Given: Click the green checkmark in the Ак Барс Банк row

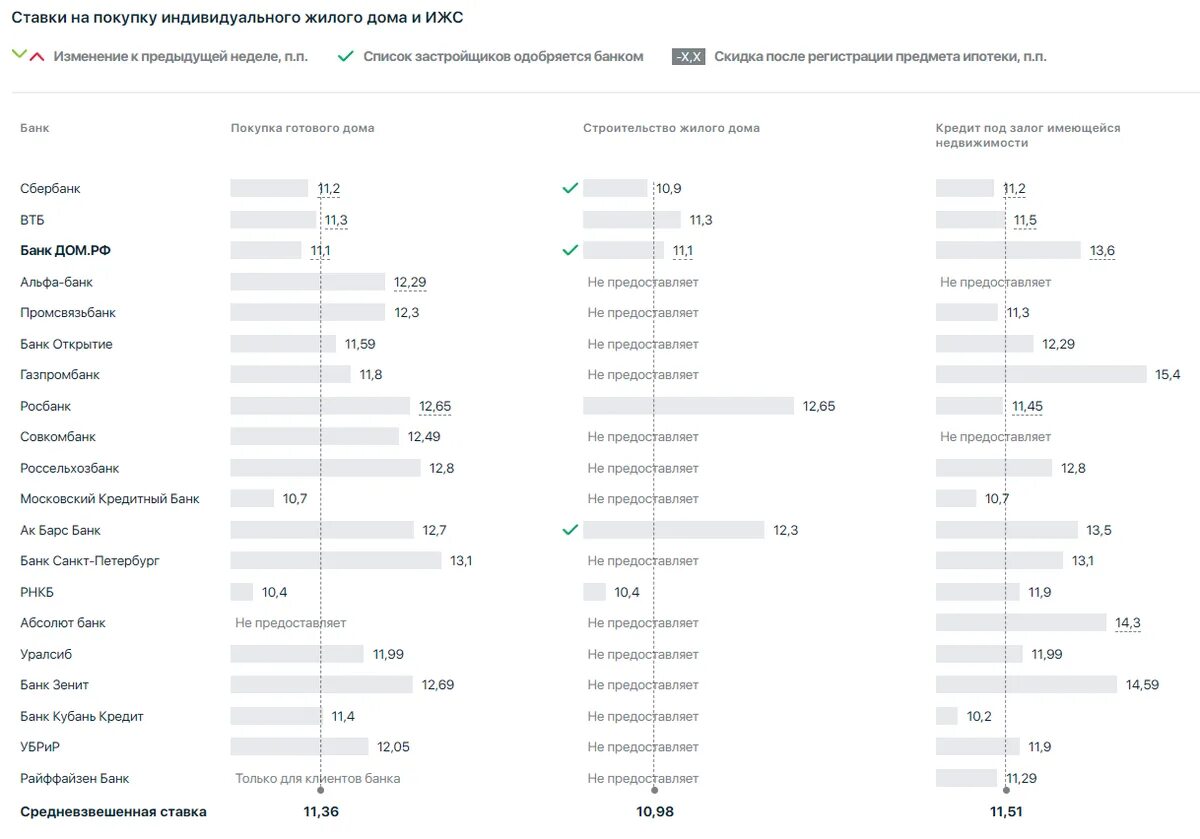Looking at the screenshot, I should pos(570,530).
